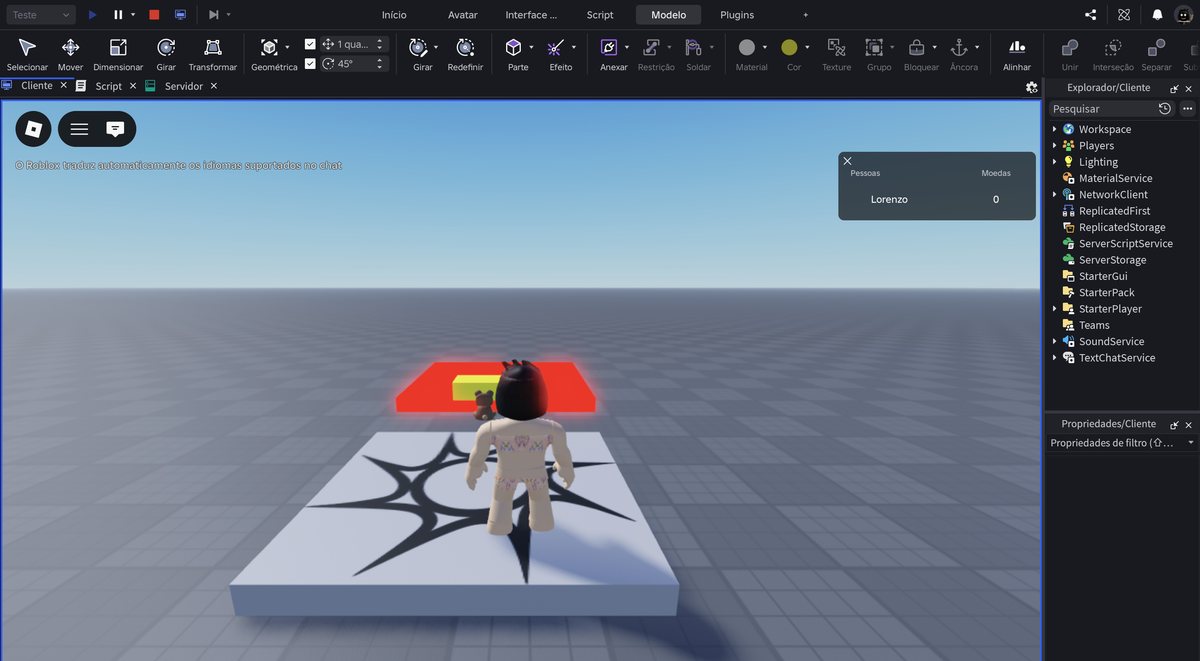The image size is (1200, 661).
Task: Pause the running test
Action: click(118, 15)
